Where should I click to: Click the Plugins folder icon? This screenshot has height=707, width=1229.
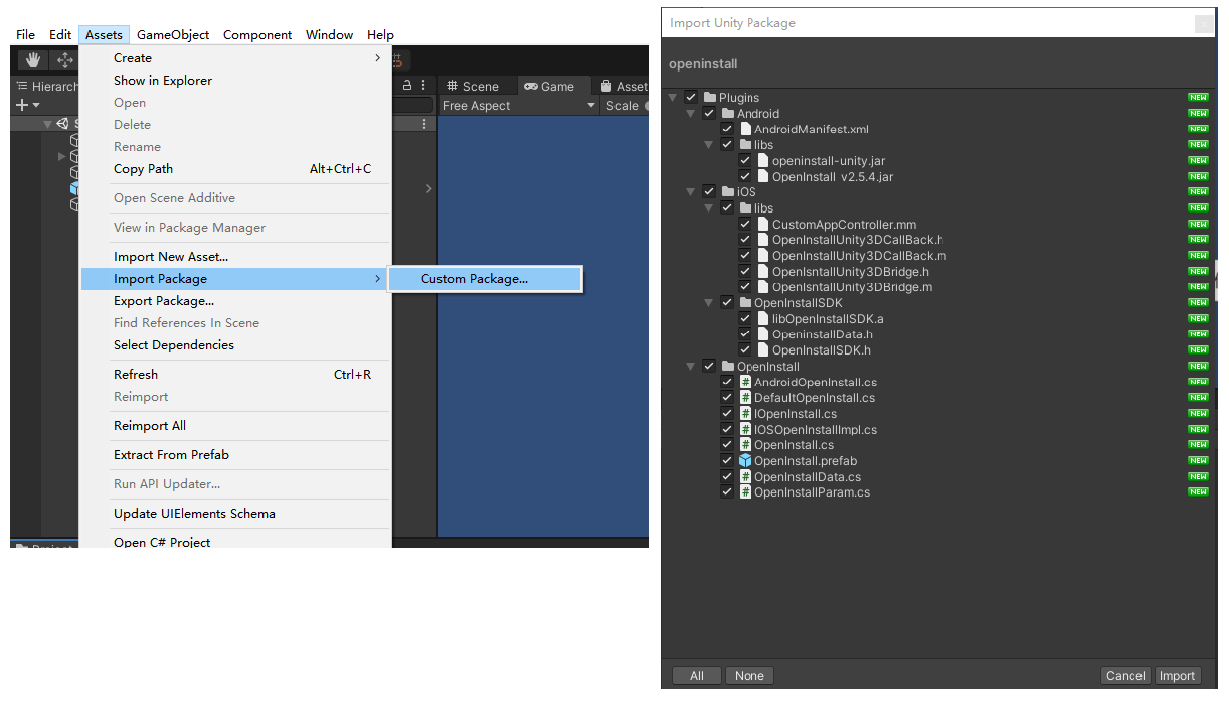[710, 98]
